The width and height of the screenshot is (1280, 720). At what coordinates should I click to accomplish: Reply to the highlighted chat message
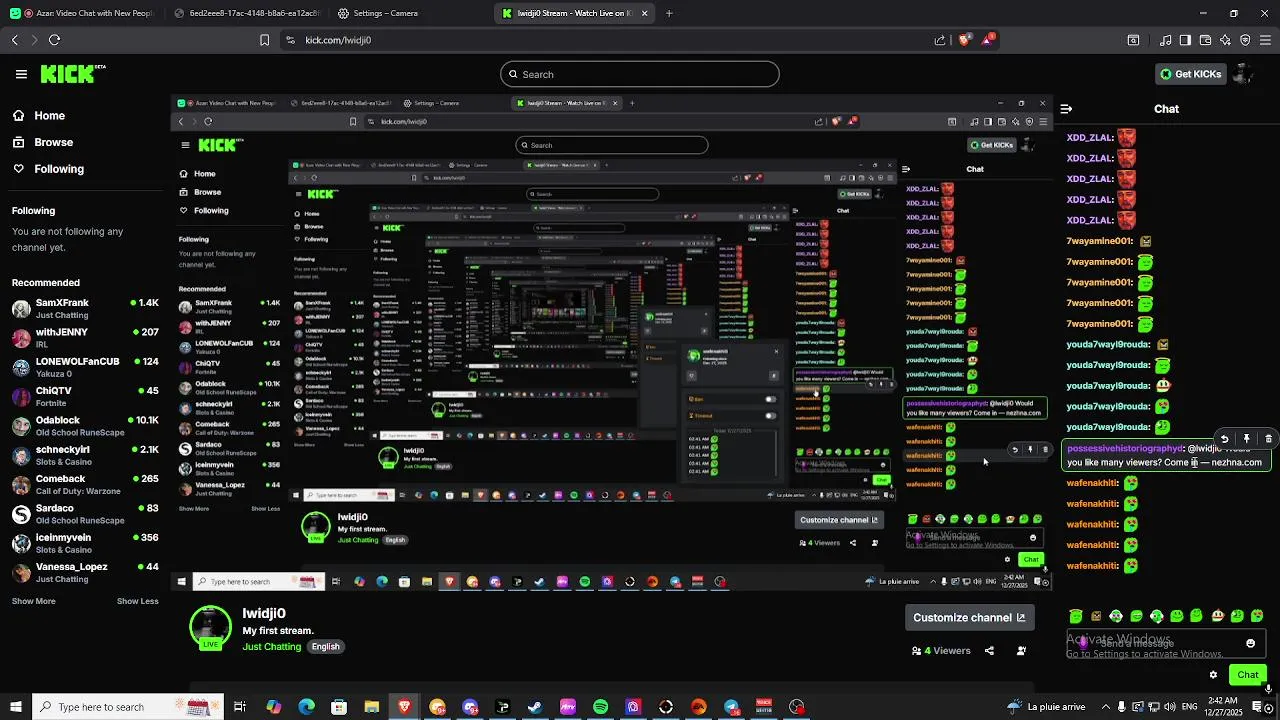pos(1225,438)
